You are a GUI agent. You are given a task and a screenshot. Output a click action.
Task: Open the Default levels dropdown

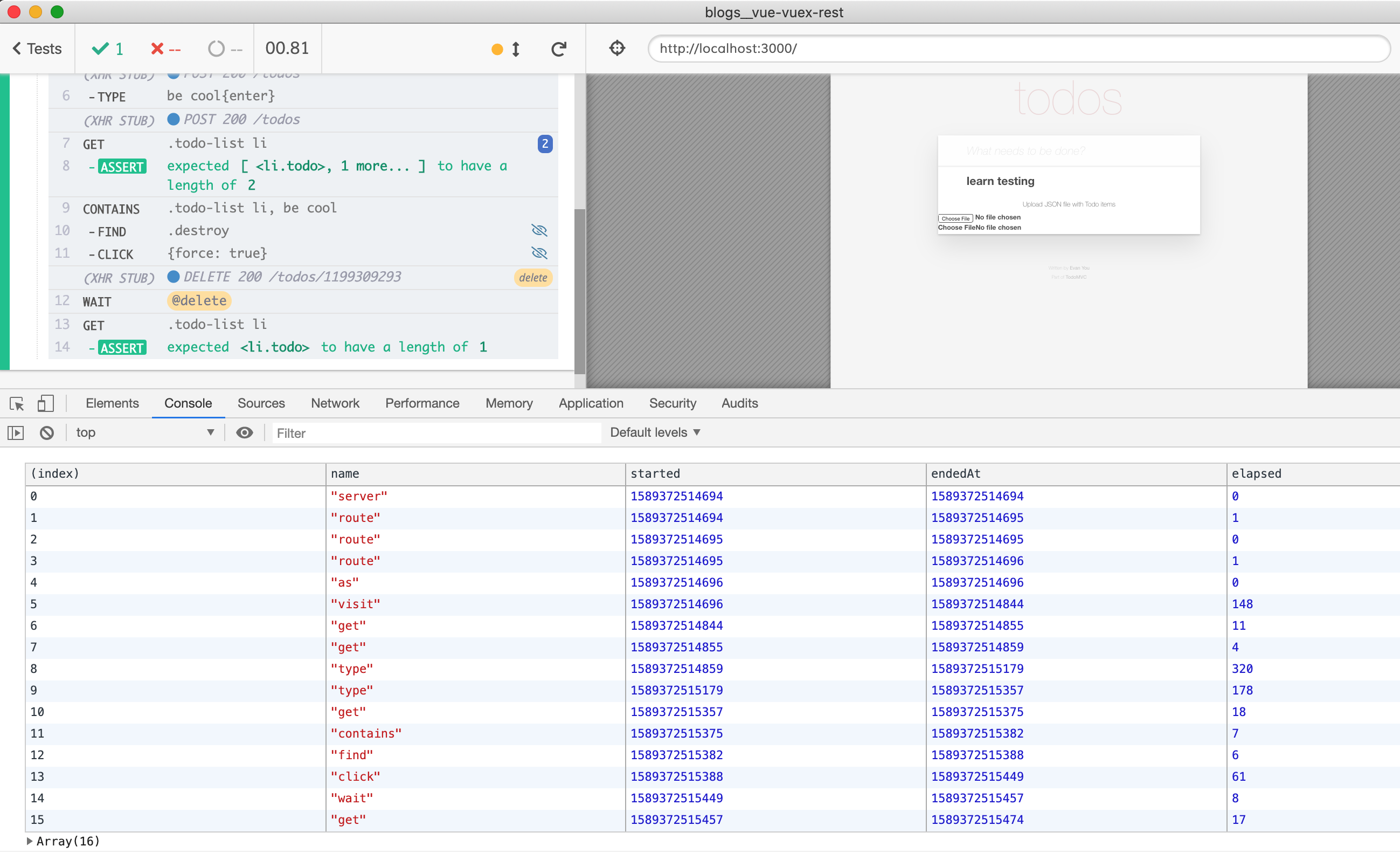[655, 432]
